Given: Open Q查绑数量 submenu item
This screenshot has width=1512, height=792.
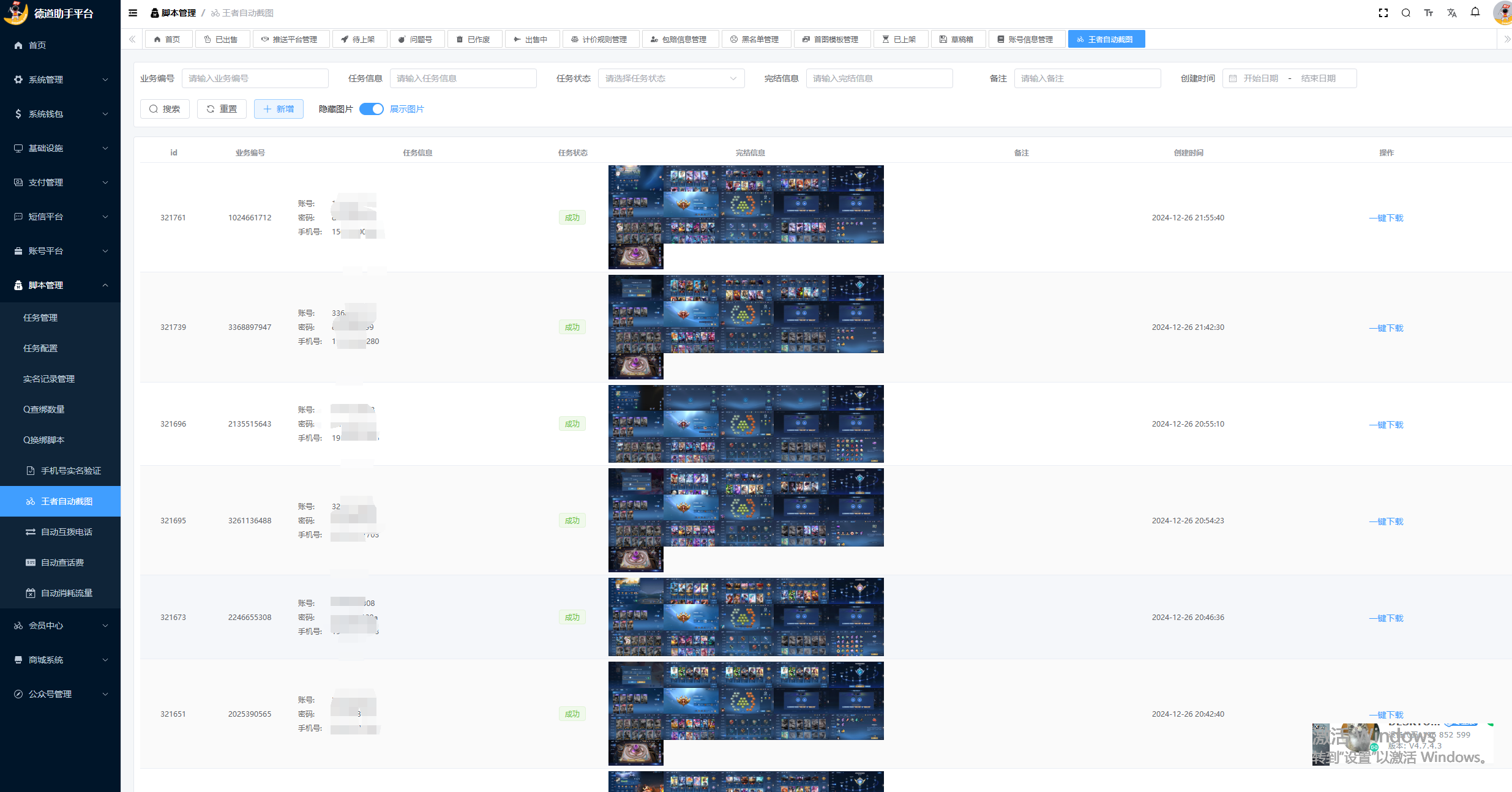Looking at the screenshot, I should (60, 409).
